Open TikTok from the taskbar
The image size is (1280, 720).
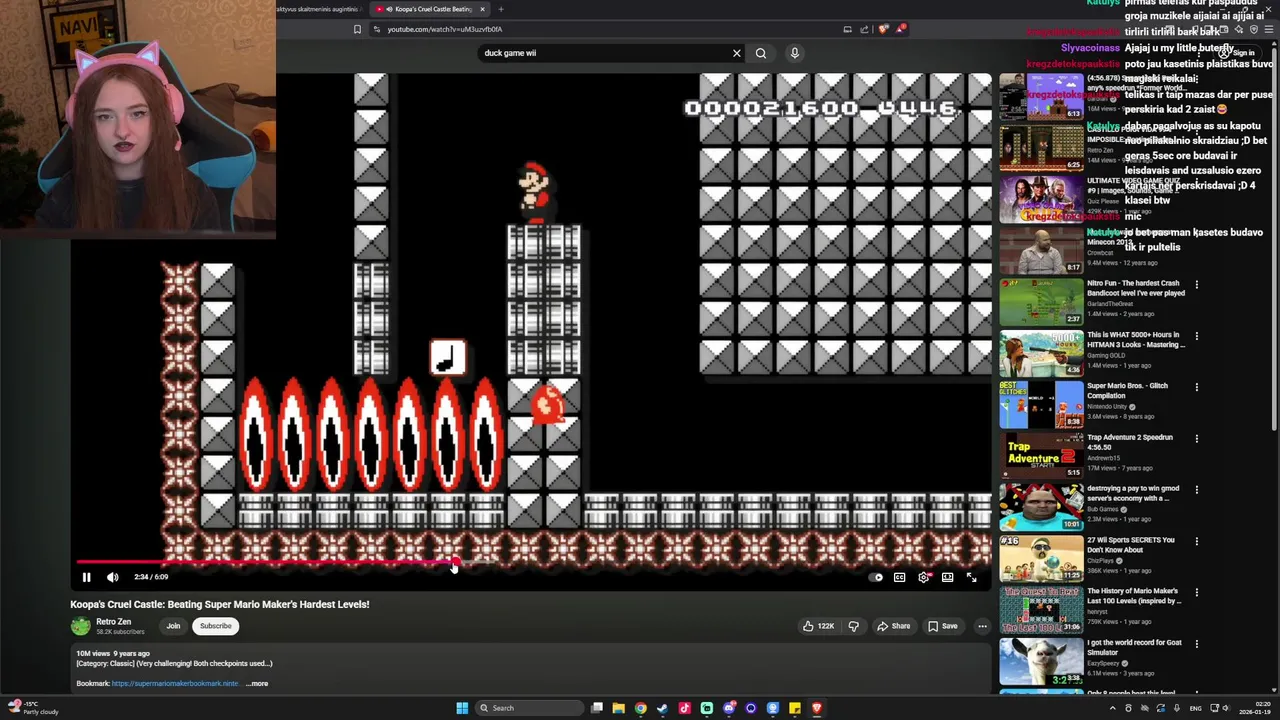point(685,708)
